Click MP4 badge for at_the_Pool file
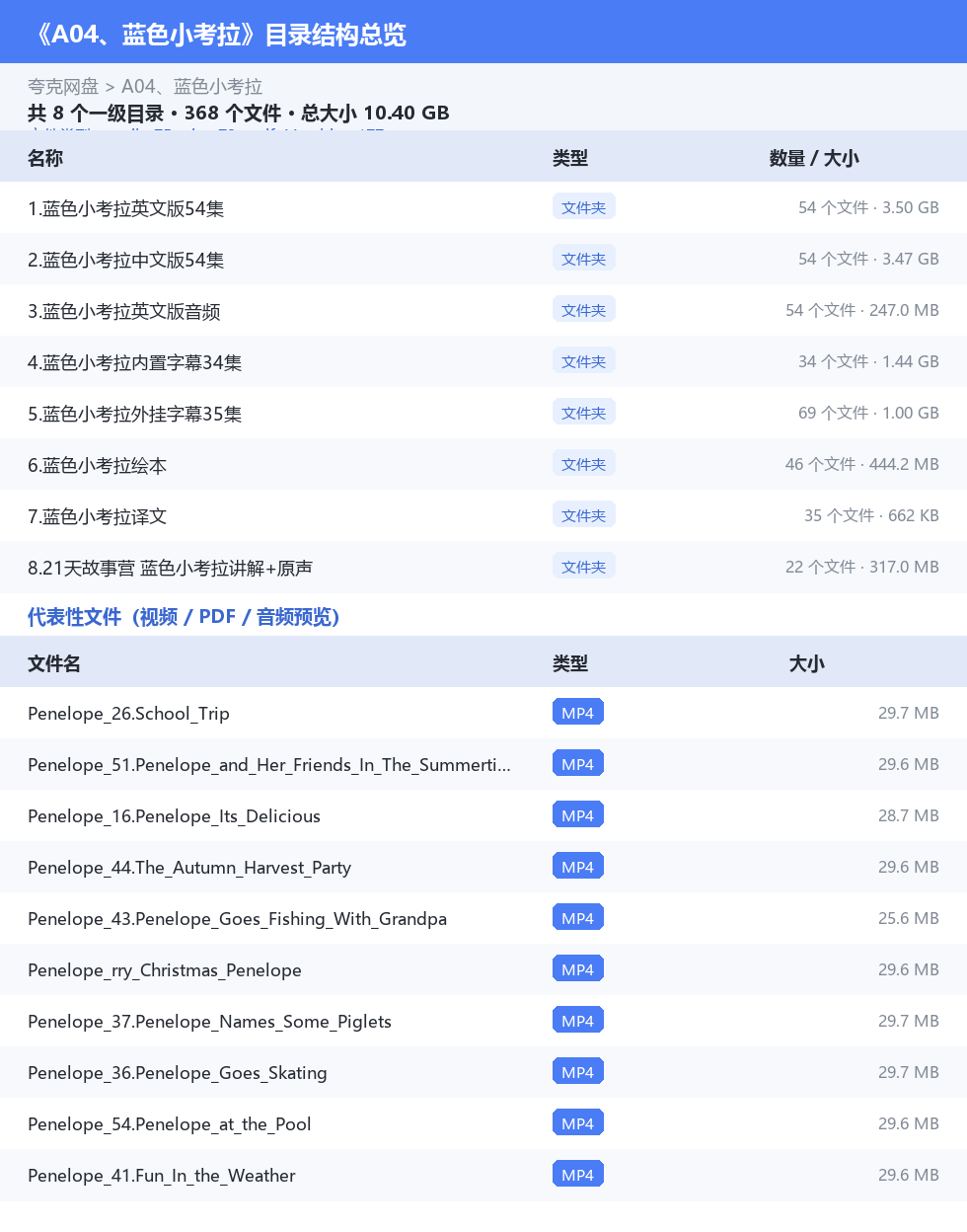This screenshot has width=967, height=1232. (577, 1123)
